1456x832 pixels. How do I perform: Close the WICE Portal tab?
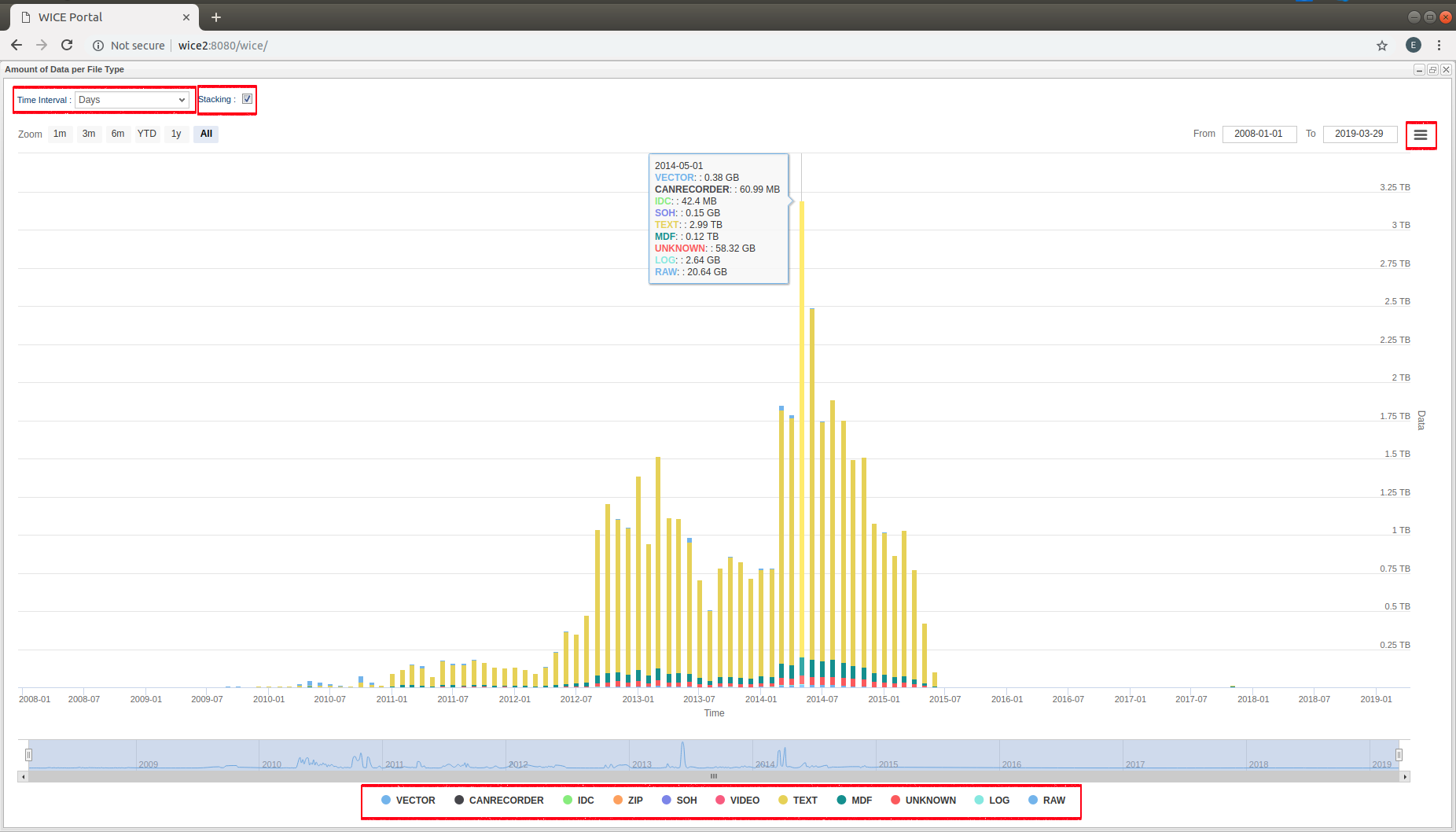(186, 17)
